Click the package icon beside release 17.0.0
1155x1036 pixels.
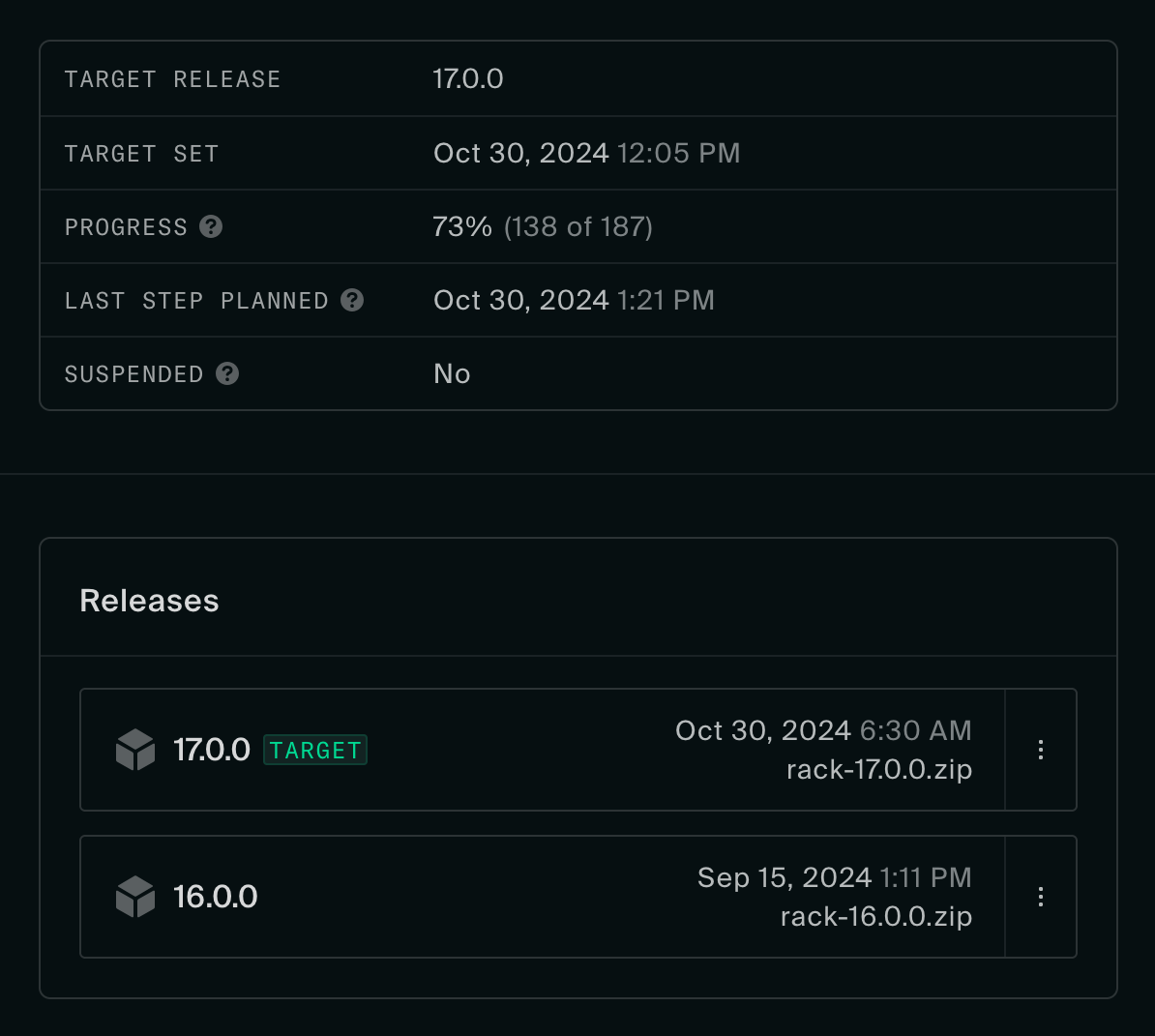coord(135,749)
